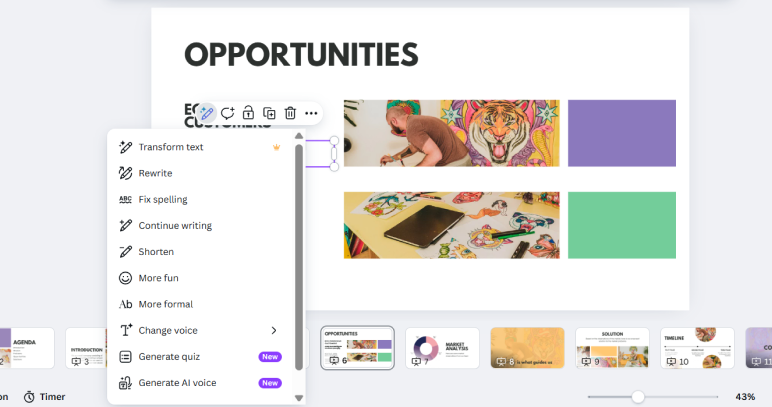This screenshot has height=407, width=772.
Task: Click the text box right-side resize handle
Action: [334, 154]
